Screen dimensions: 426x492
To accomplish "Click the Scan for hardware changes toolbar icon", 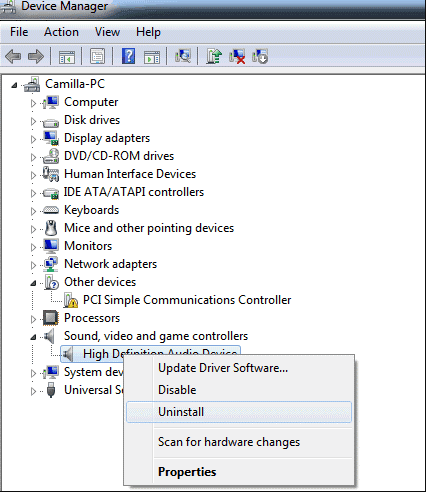I will (x=183, y=56).
